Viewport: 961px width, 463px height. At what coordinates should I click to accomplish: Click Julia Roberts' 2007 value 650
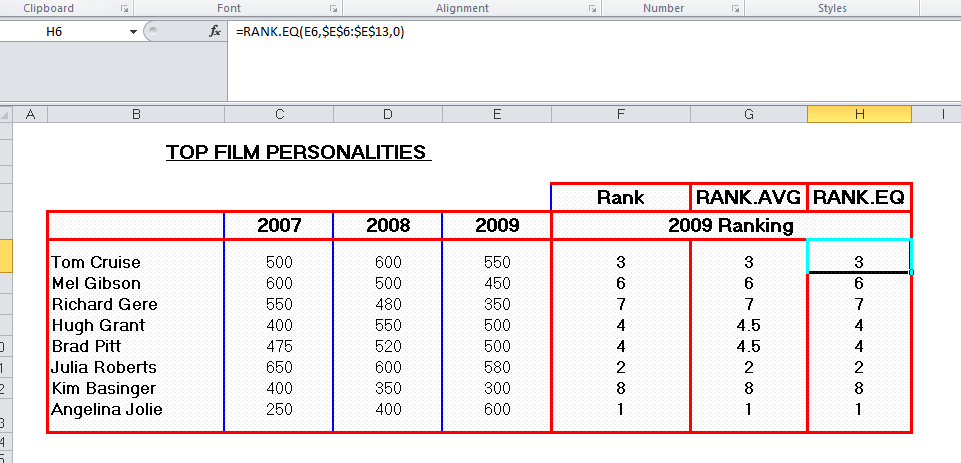tap(279, 367)
